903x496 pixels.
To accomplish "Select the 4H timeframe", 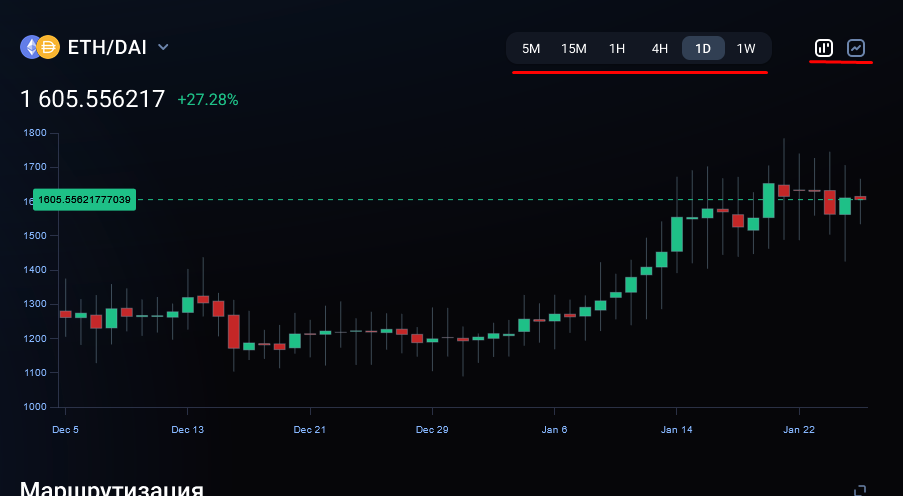I will pyautogui.click(x=659, y=48).
